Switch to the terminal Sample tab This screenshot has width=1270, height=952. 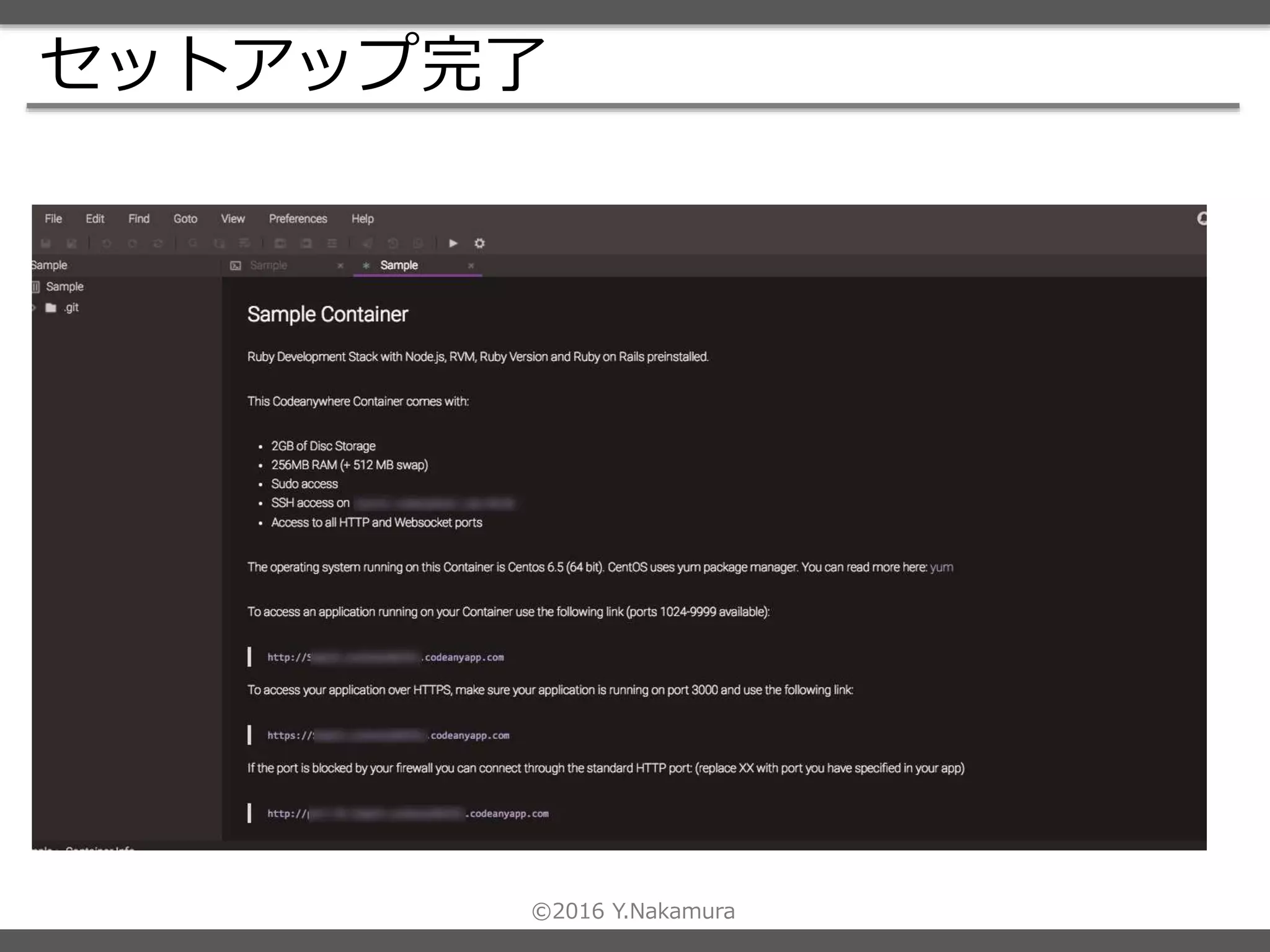click(x=269, y=266)
